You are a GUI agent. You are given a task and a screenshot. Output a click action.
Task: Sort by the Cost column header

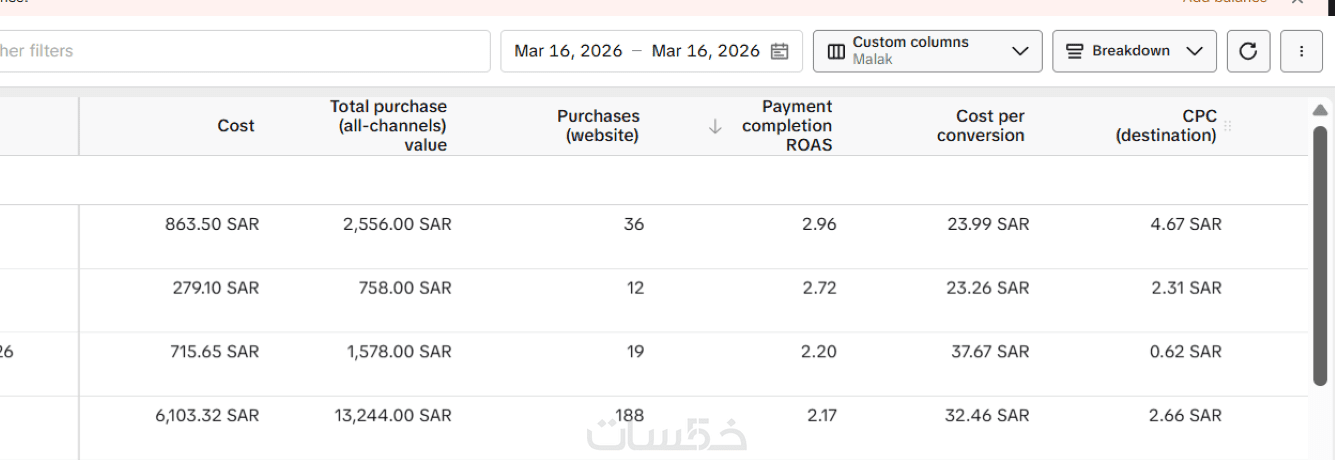point(236,126)
